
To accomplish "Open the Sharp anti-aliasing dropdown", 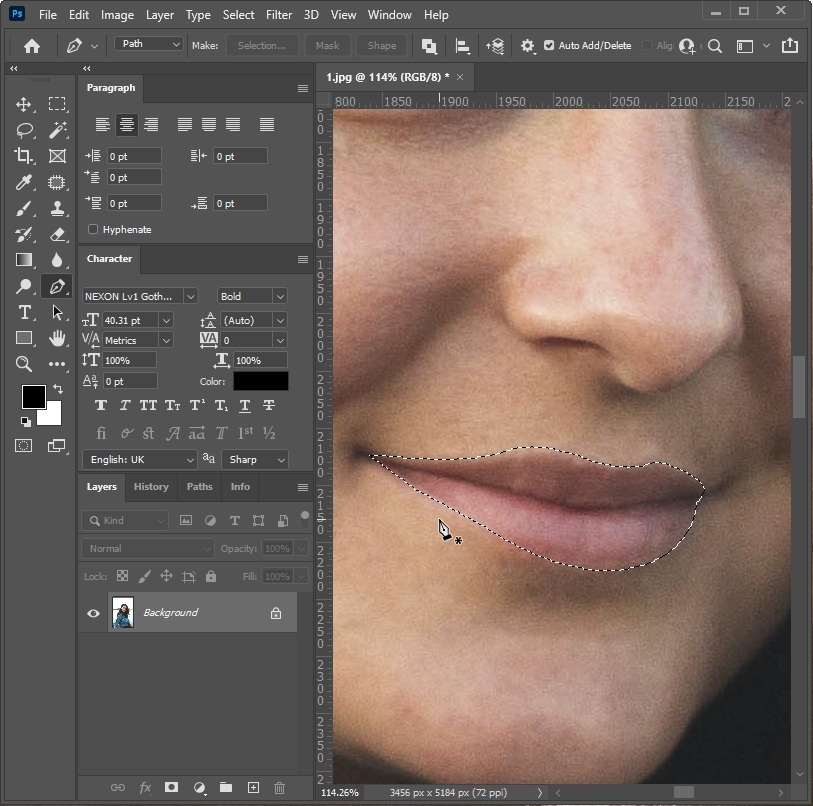I will 255,460.
